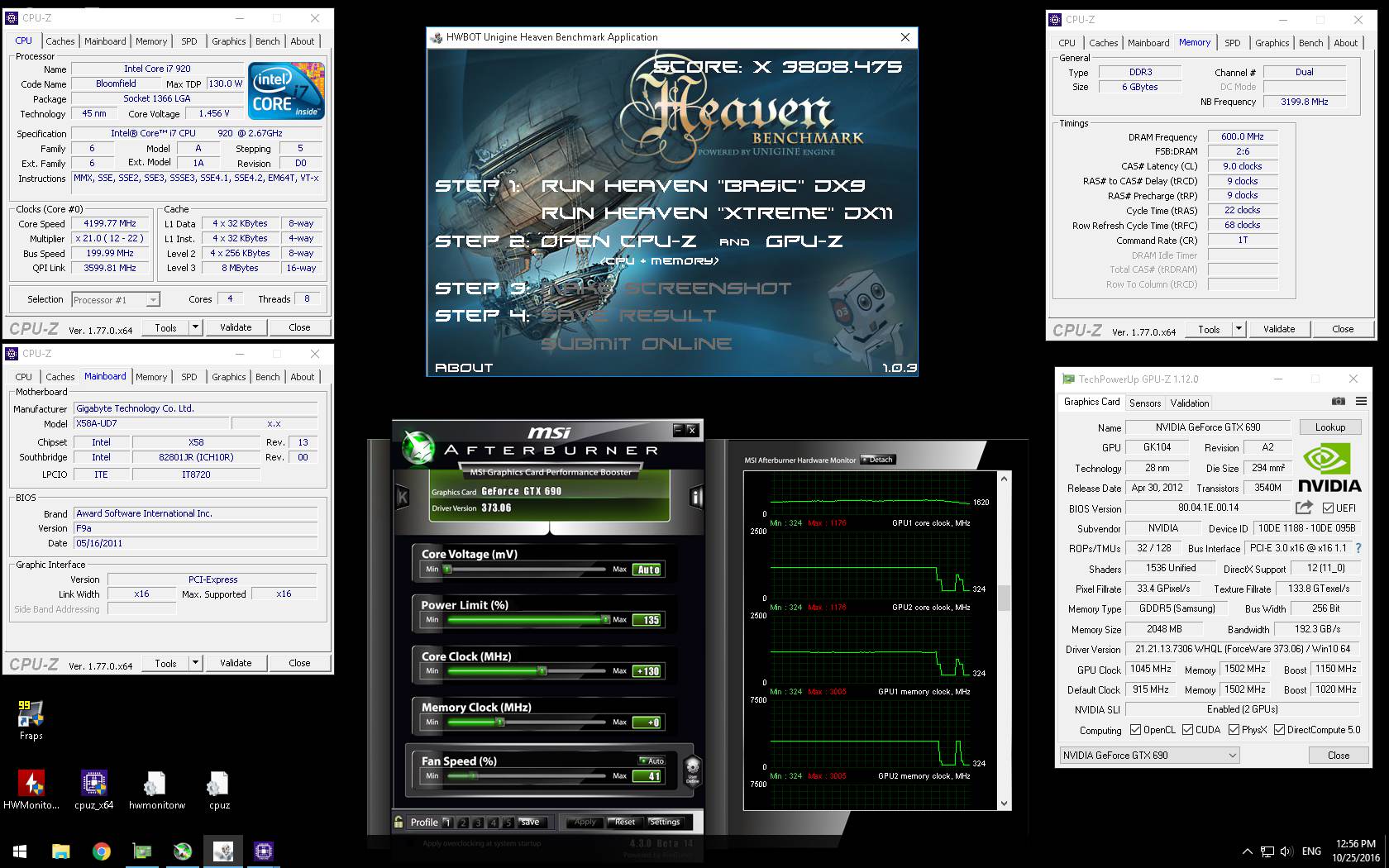Switch to Validation tab in GPU-Z

point(1190,403)
